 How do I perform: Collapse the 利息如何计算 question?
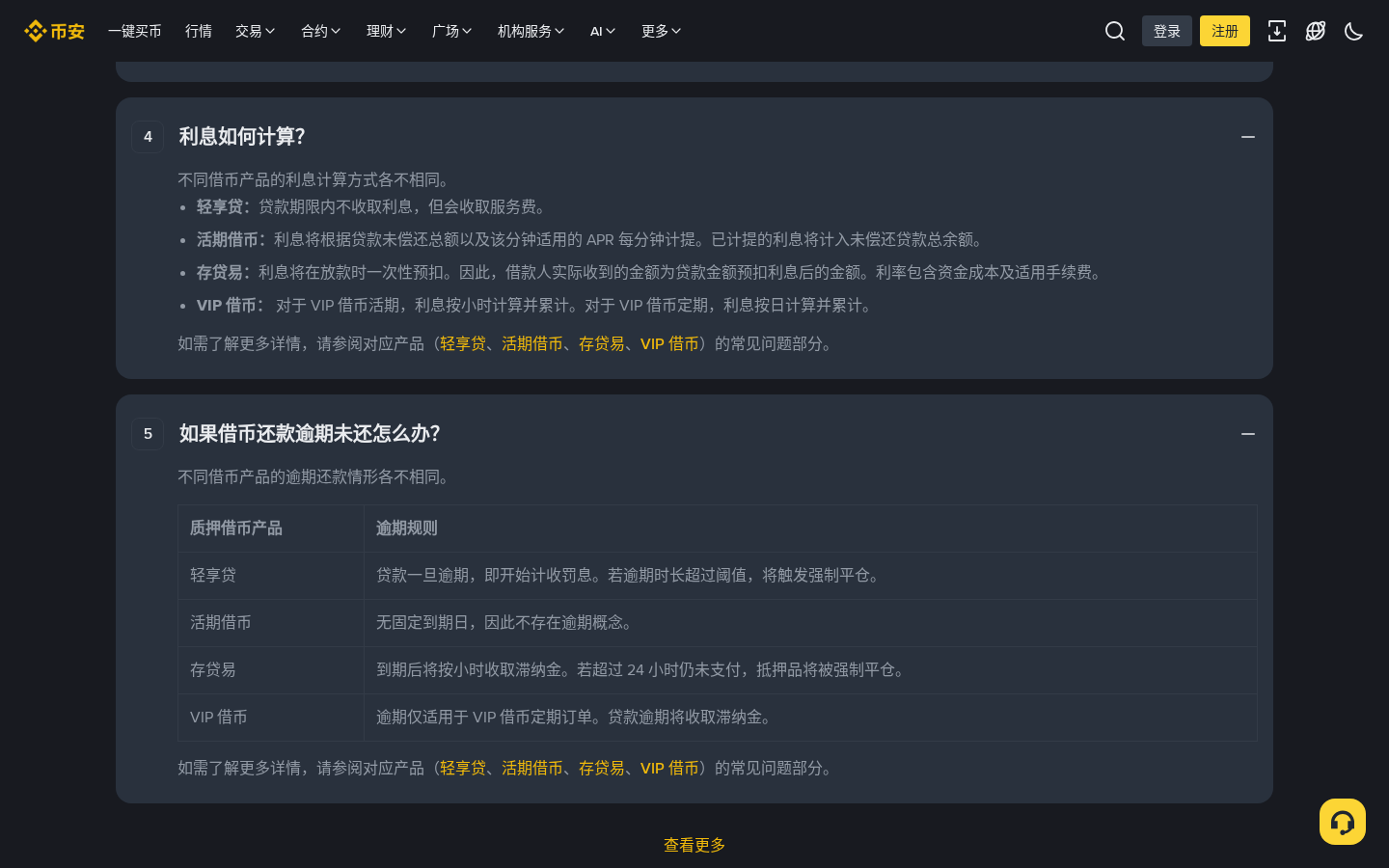(1248, 137)
